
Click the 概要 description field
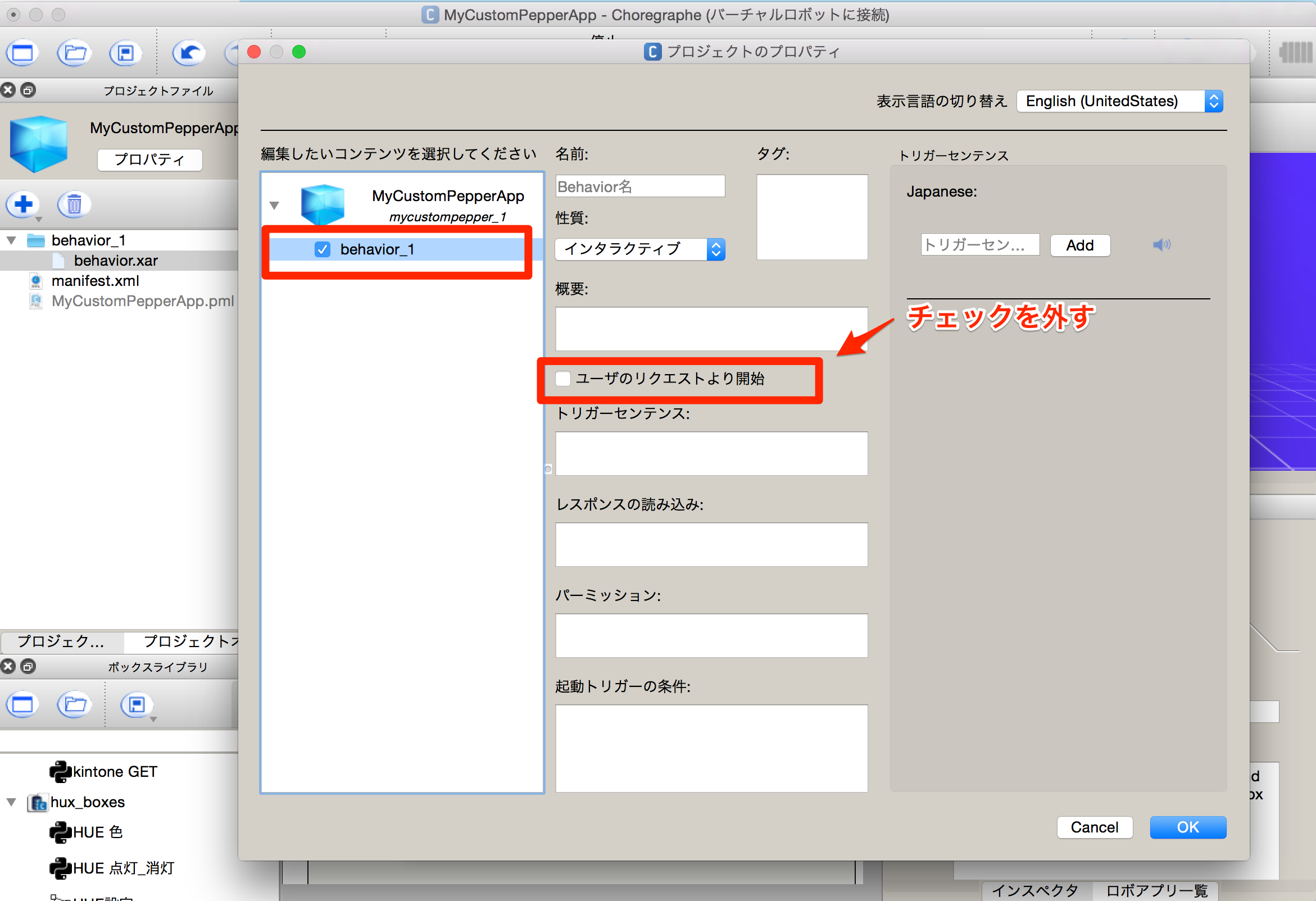point(711,329)
